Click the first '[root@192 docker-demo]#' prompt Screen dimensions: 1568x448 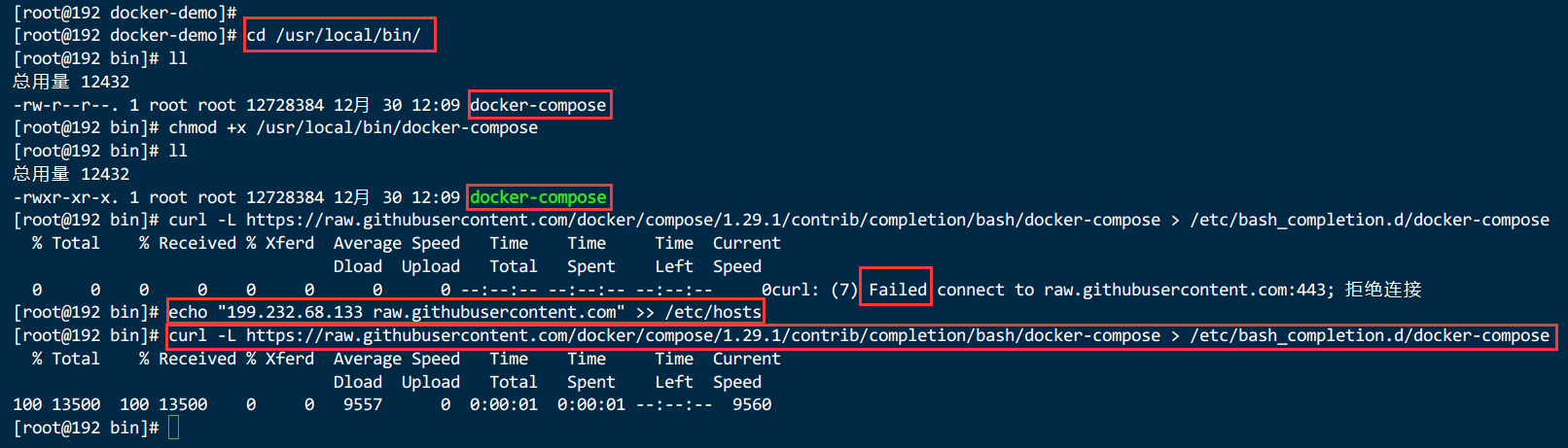(125, 13)
